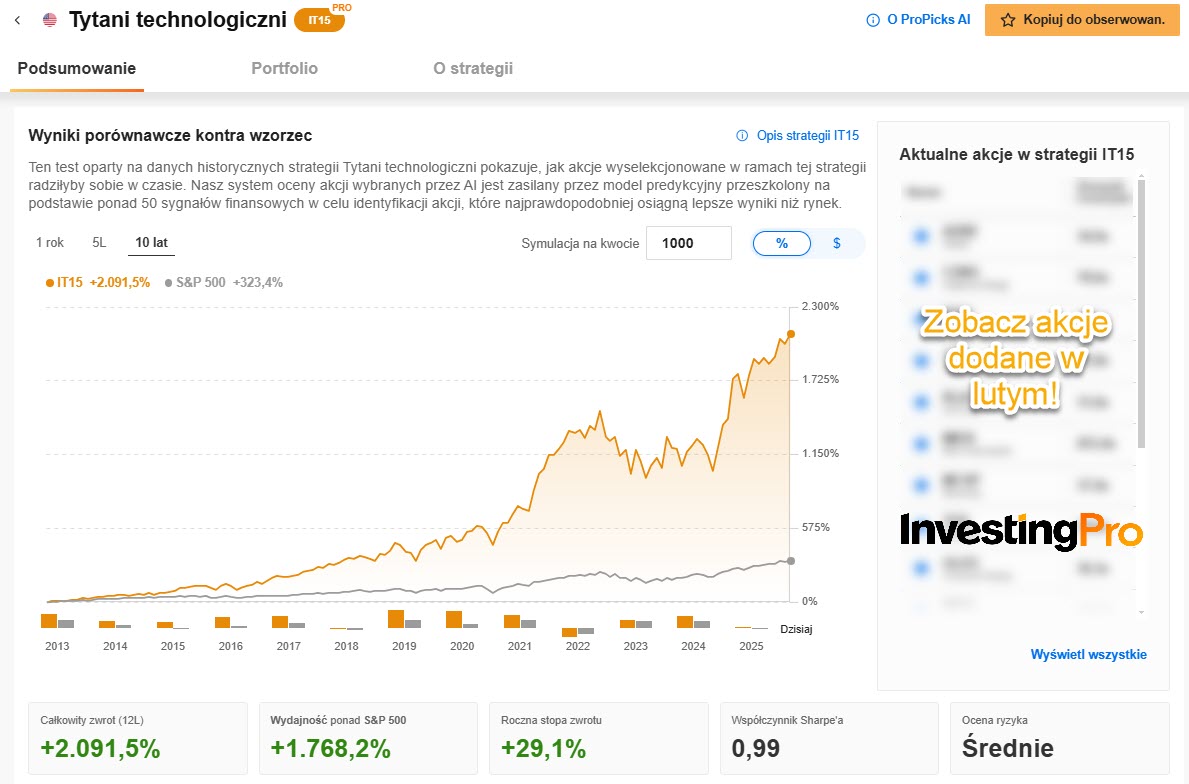Select the 5L time range

click(99, 243)
